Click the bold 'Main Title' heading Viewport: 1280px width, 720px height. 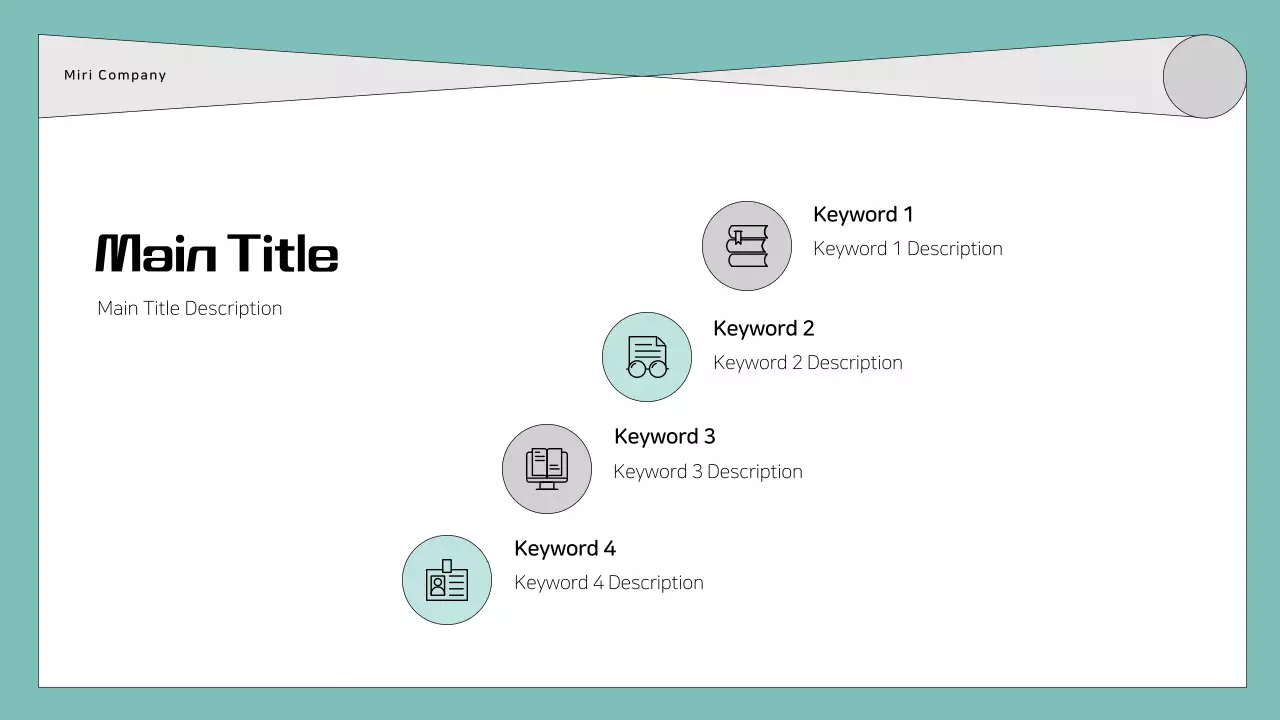pos(217,253)
